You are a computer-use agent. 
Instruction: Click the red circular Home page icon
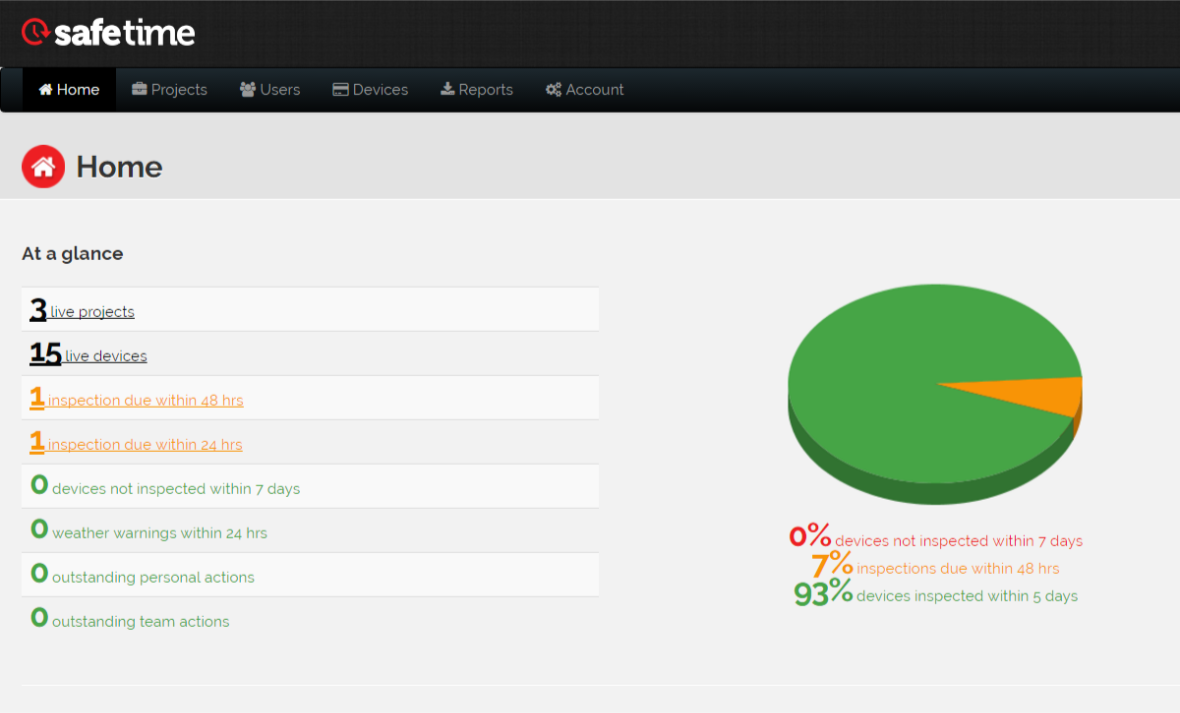(x=43, y=166)
